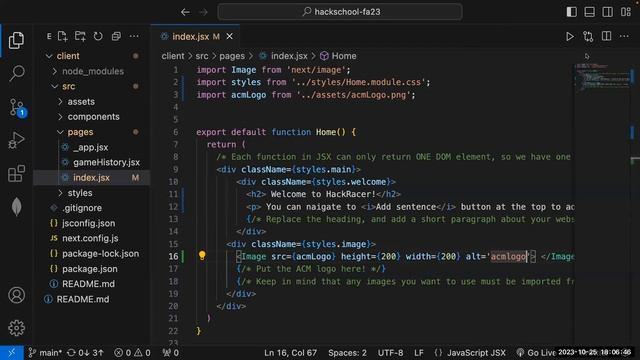Viewport: 640px width, 360px height.
Task: Toggle the secondary side bar
Action: point(607,12)
